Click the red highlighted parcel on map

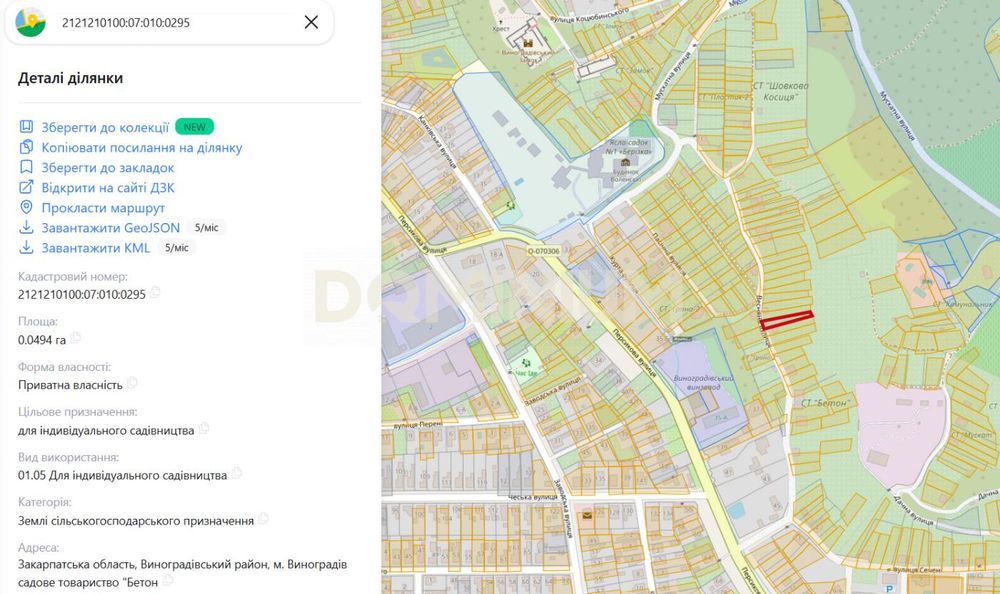point(786,320)
